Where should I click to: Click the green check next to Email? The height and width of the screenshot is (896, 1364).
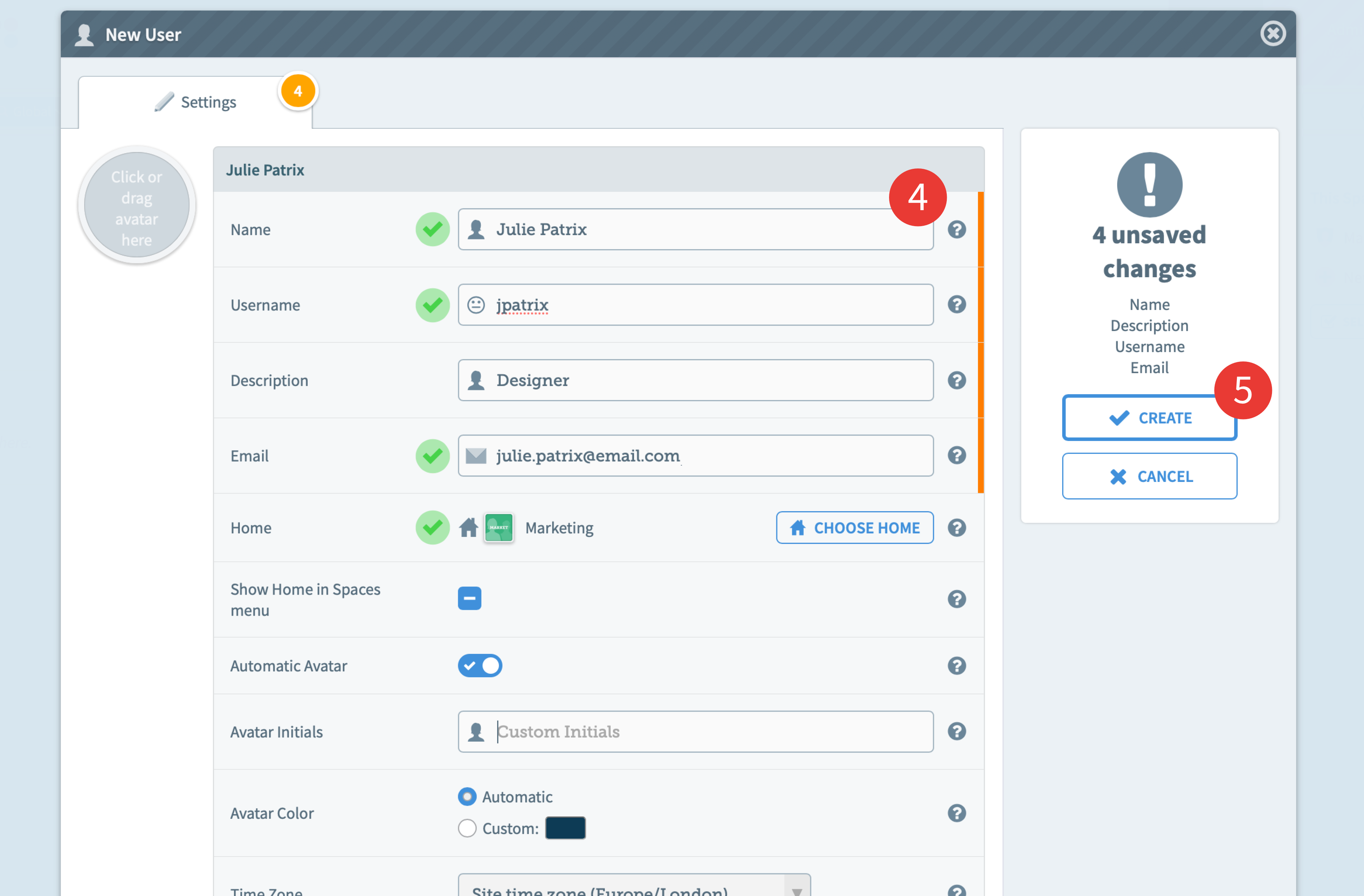tap(432, 456)
